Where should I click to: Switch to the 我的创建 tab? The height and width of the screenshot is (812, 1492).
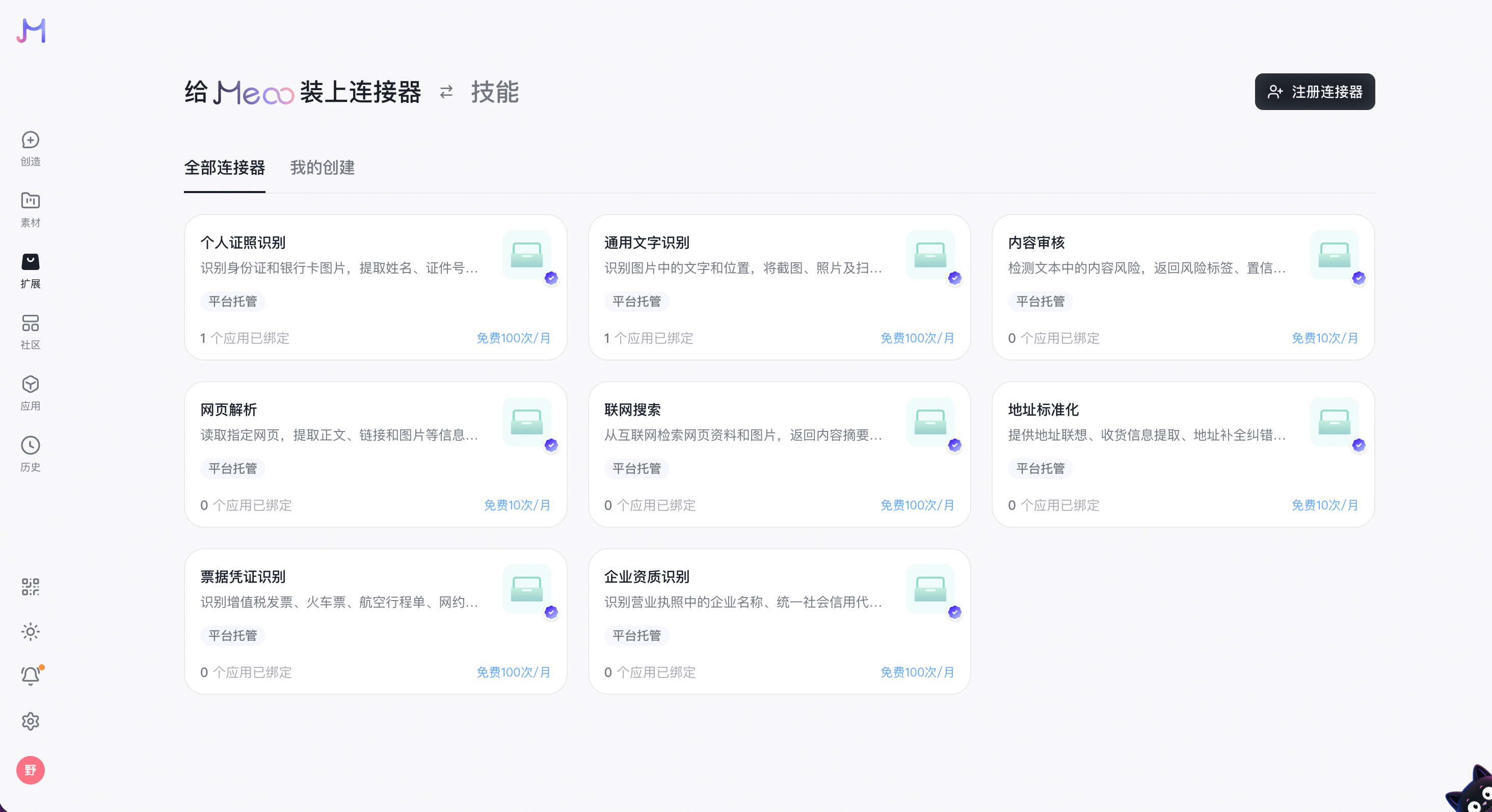coord(323,168)
